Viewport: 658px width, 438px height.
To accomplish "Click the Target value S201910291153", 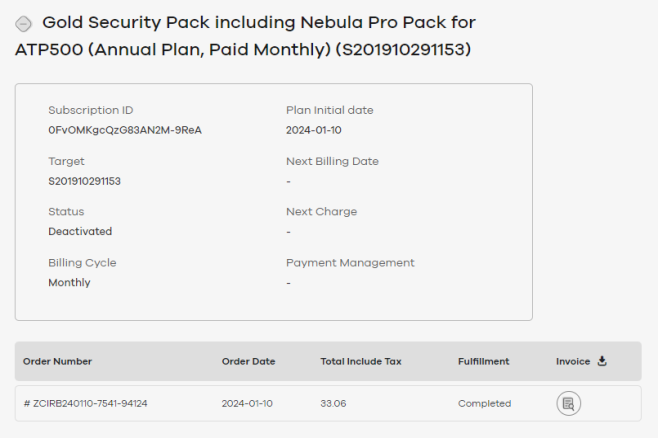I will pos(84,181).
